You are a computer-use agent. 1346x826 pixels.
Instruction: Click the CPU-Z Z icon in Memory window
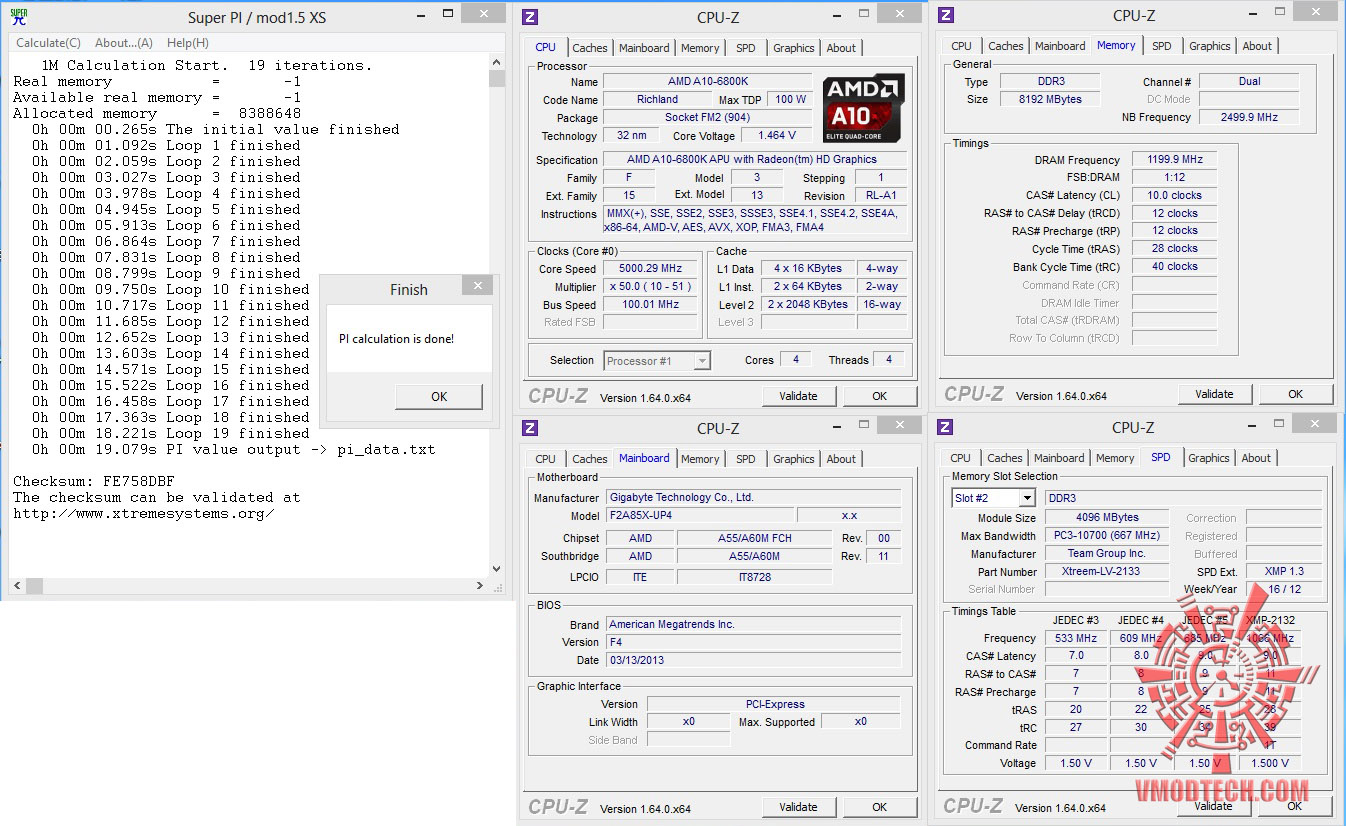(x=946, y=15)
